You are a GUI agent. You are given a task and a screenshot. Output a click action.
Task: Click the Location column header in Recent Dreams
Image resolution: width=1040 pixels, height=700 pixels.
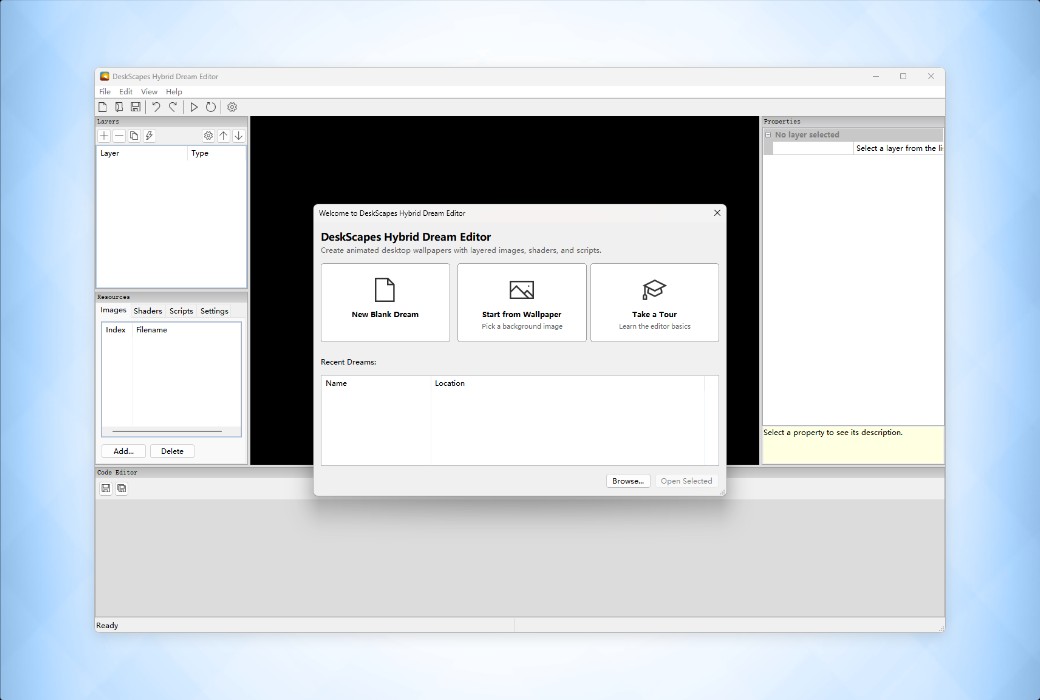pos(568,384)
